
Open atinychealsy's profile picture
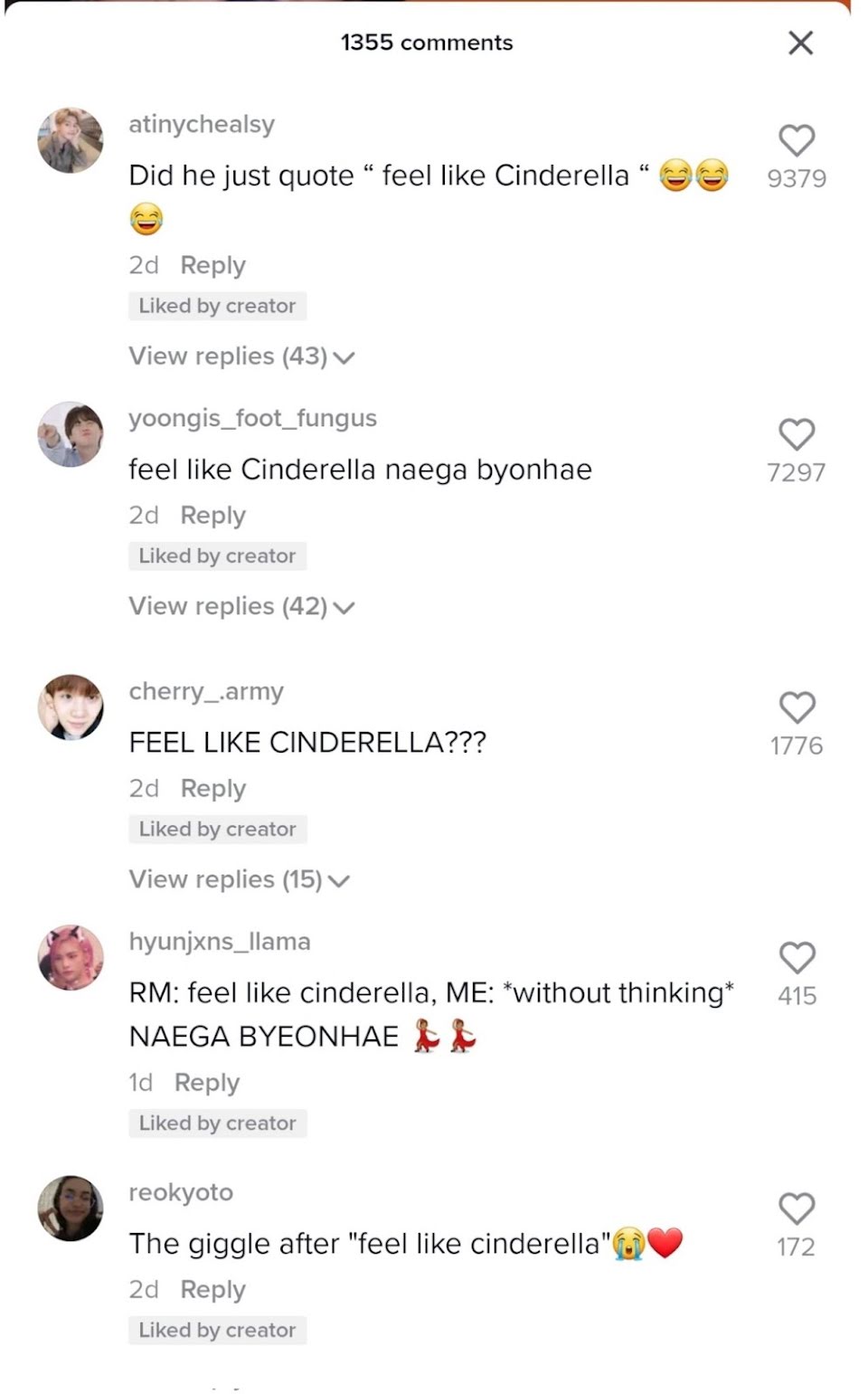(71, 140)
